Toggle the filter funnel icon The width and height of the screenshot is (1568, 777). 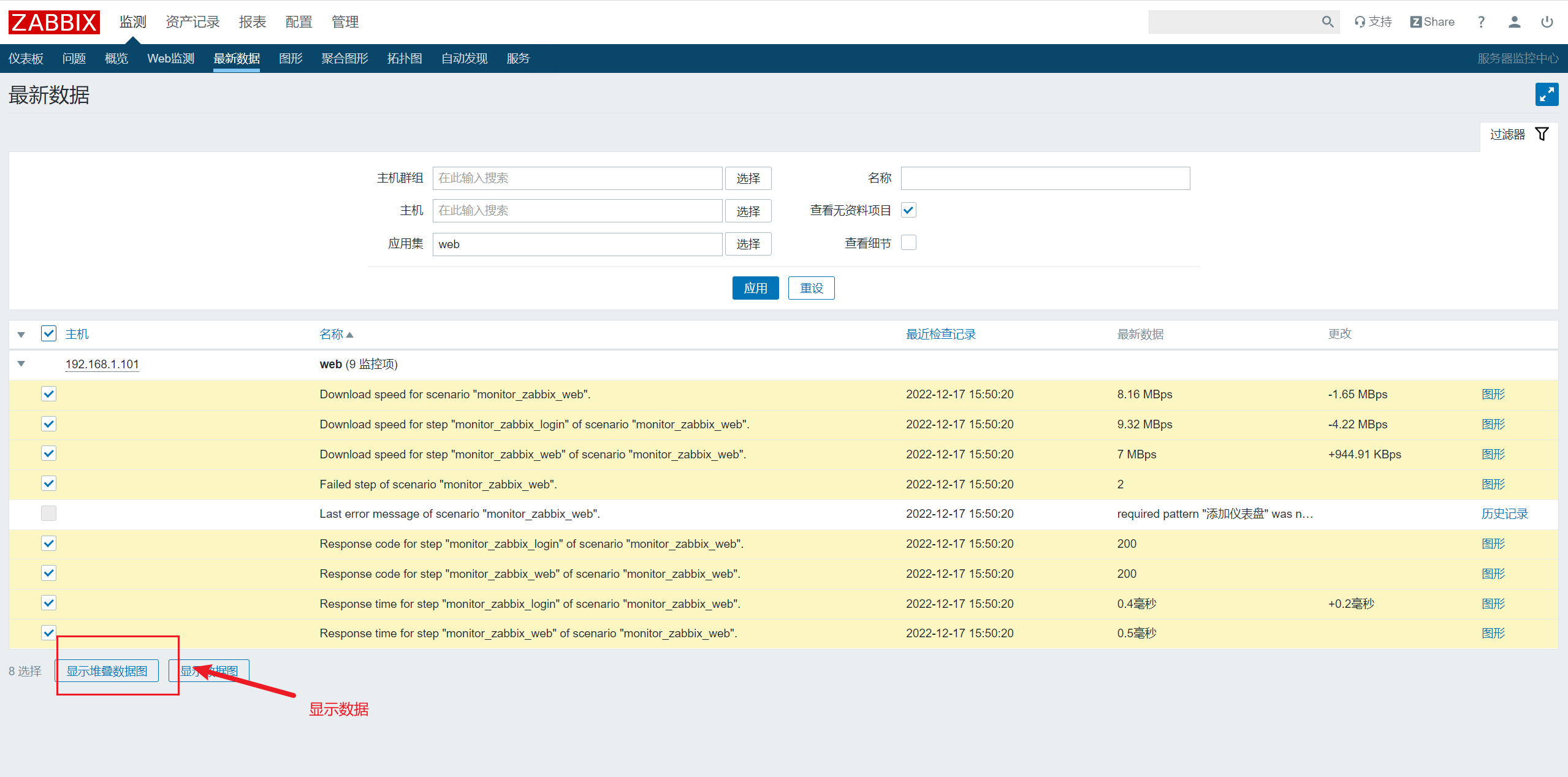click(x=1542, y=134)
